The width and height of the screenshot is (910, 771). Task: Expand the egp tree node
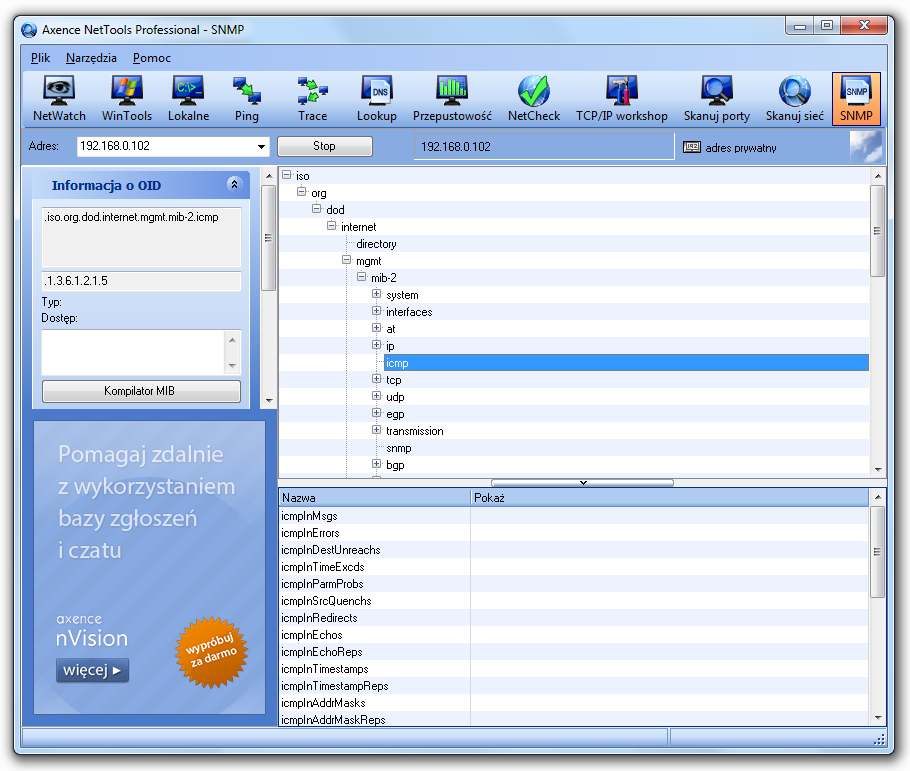[377, 413]
